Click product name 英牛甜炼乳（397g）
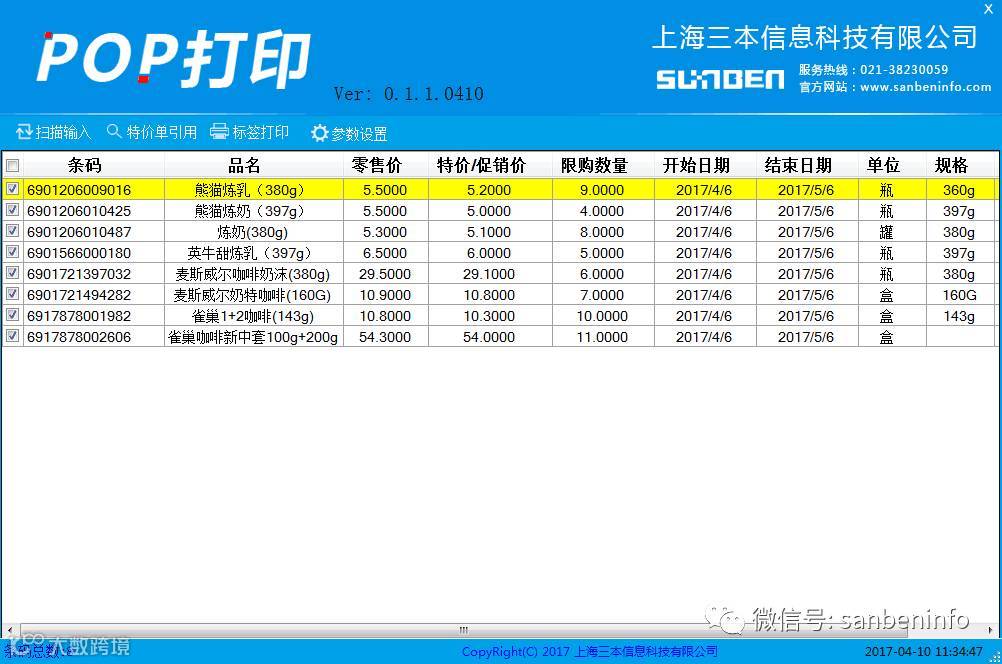The width and height of the screenshot is (1002, 664). coord(253,253)
